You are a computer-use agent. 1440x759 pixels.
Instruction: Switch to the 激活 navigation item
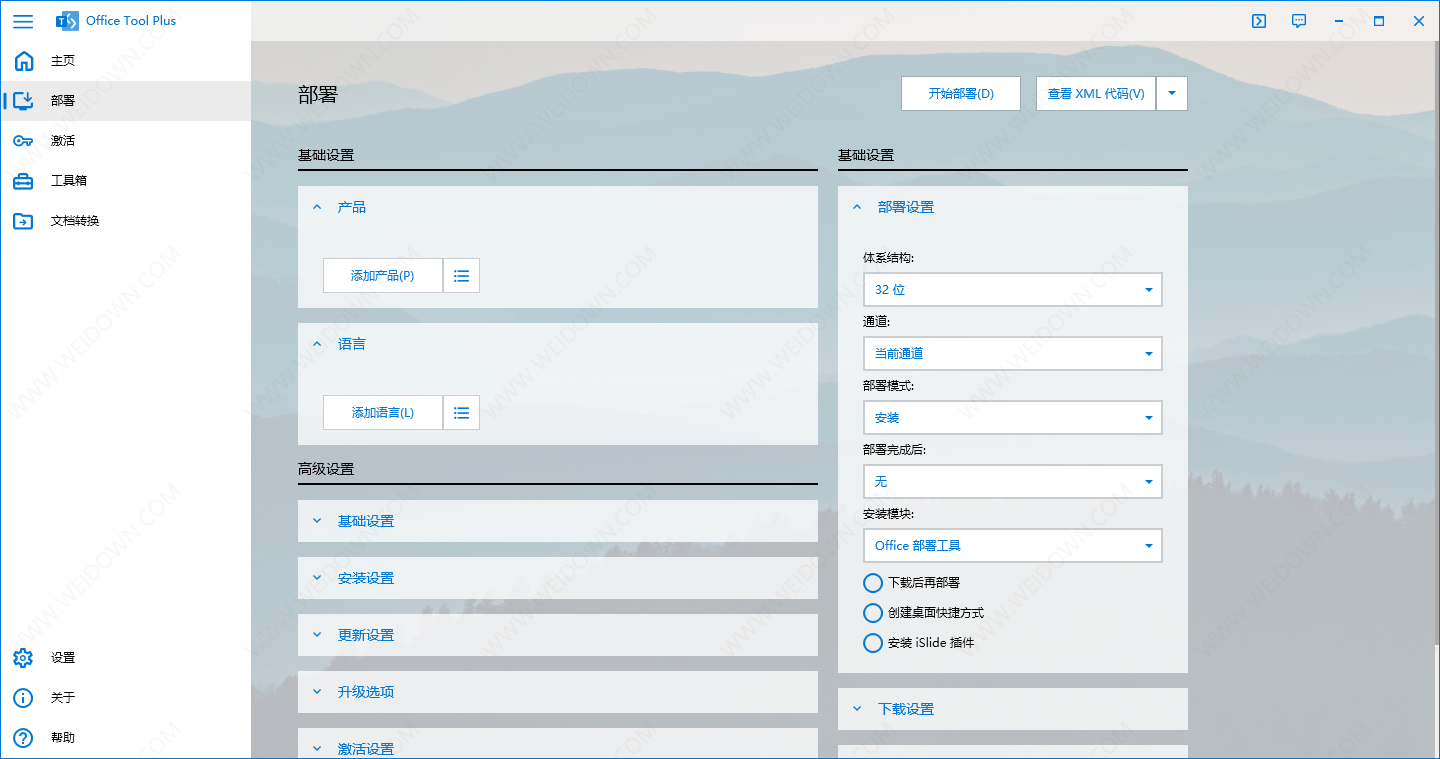(x=125, y=141)
